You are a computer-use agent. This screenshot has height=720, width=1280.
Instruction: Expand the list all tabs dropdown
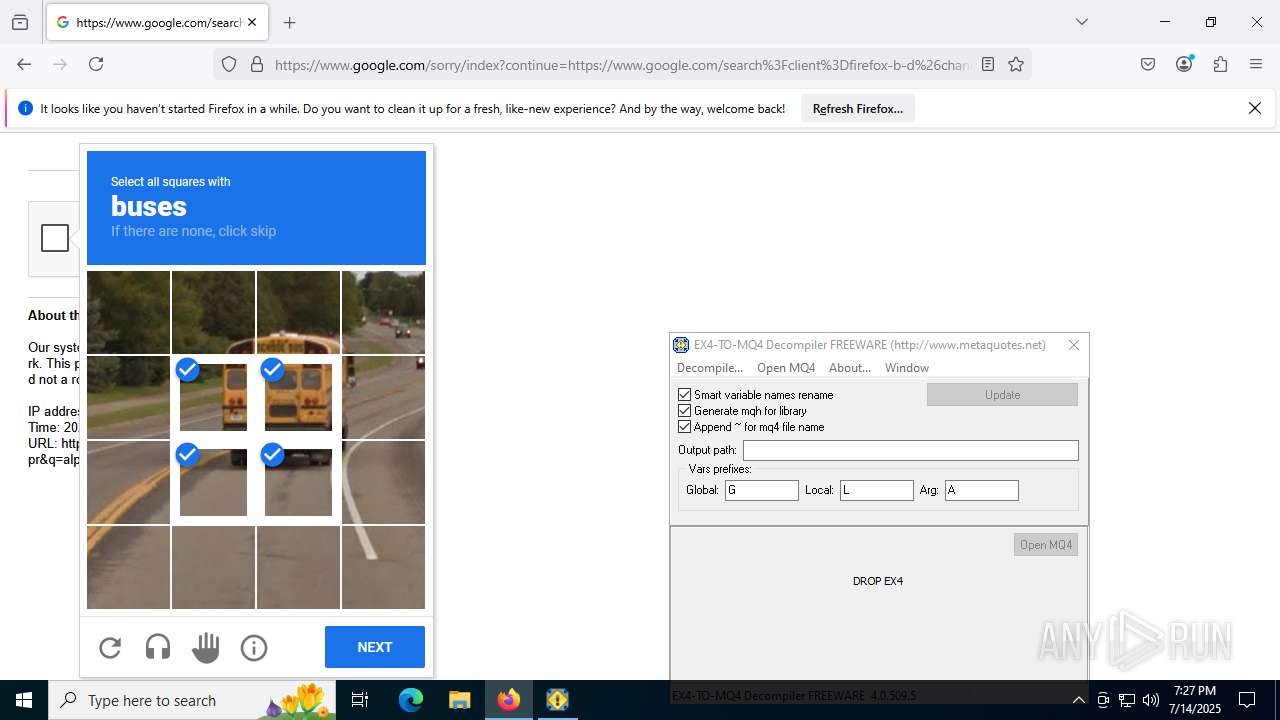tap(1081, 22)
